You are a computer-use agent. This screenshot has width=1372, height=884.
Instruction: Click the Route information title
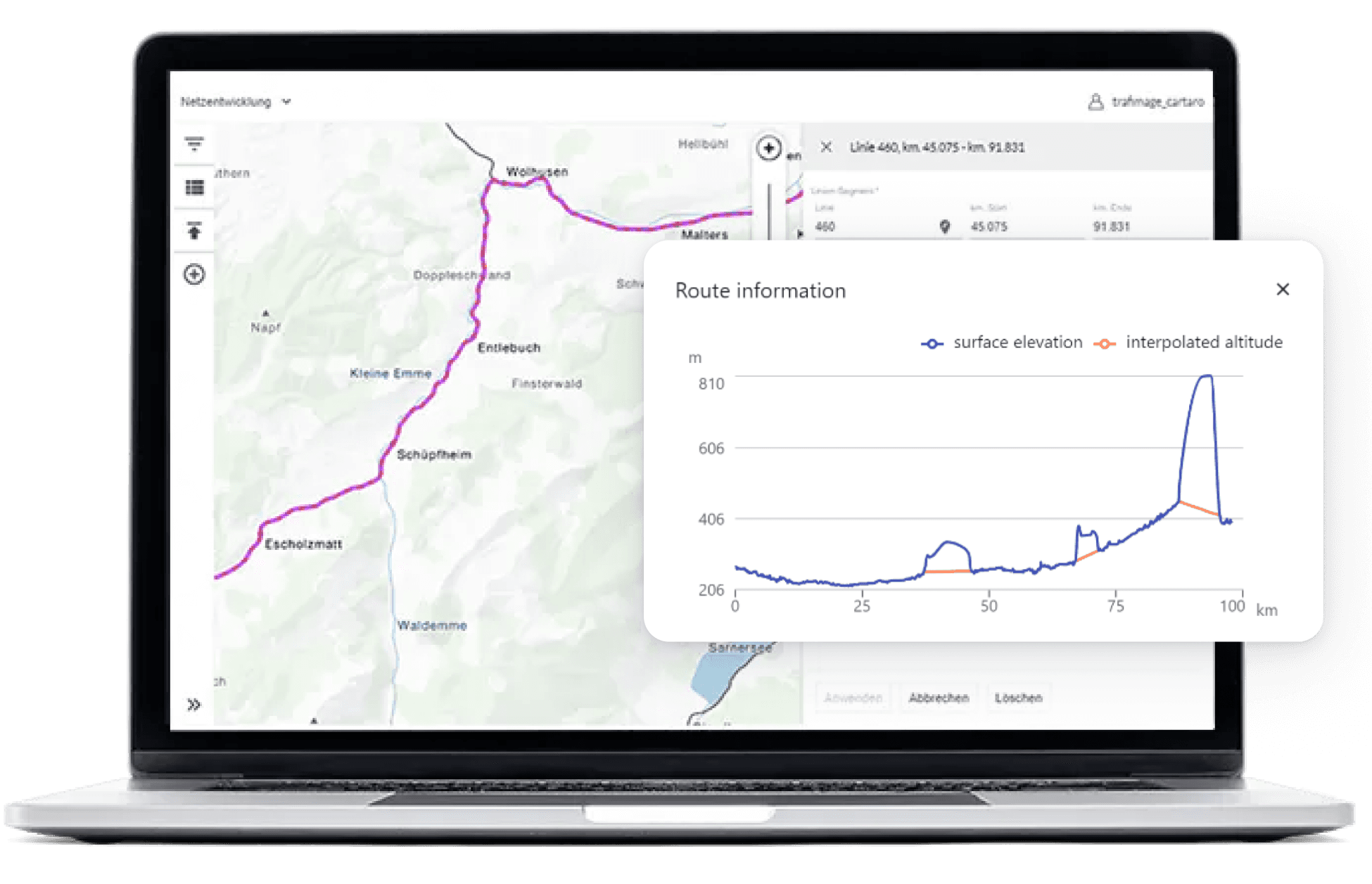point(761,290)
